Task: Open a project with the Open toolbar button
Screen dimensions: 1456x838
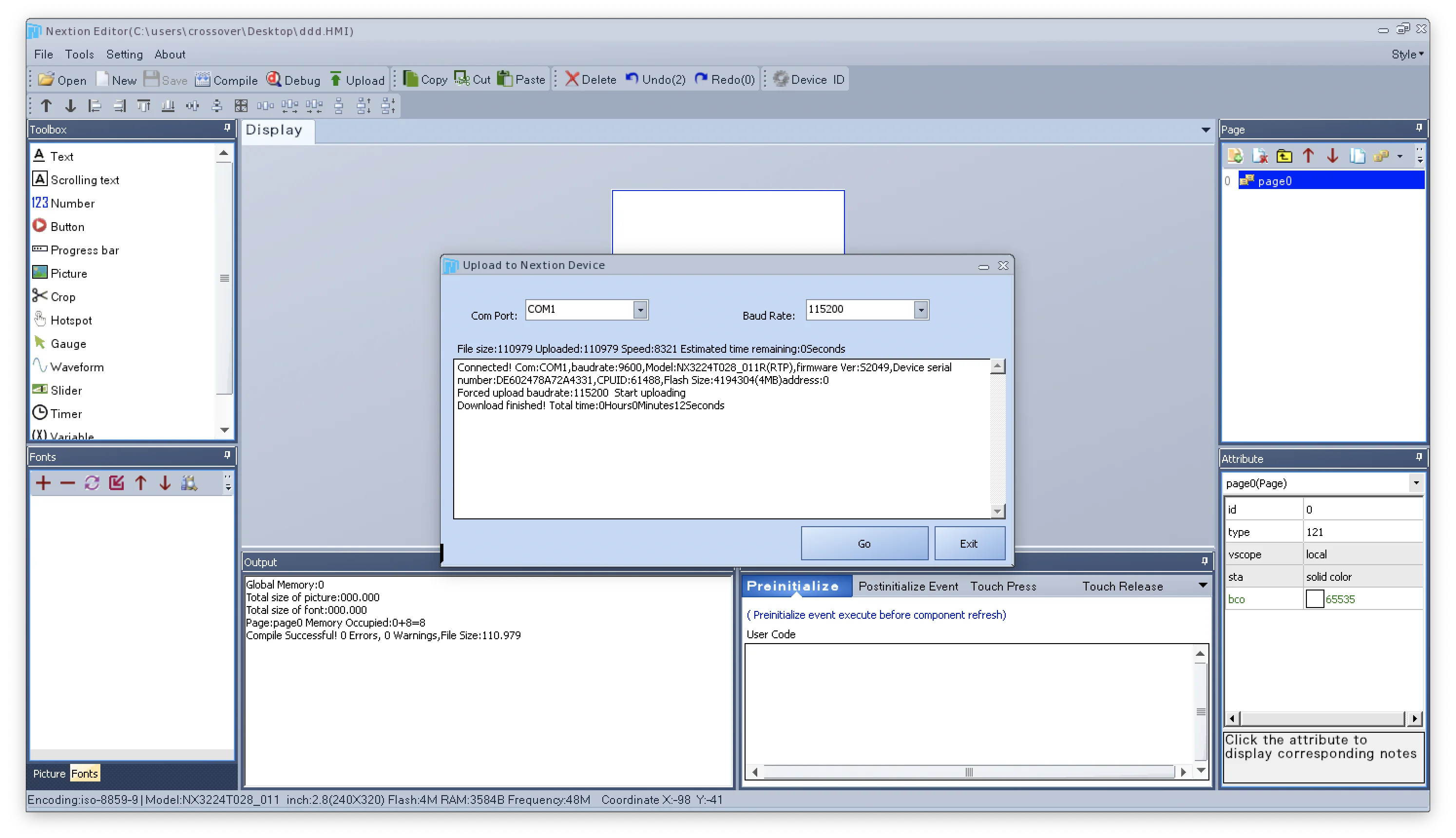Action: coord(62,79)
